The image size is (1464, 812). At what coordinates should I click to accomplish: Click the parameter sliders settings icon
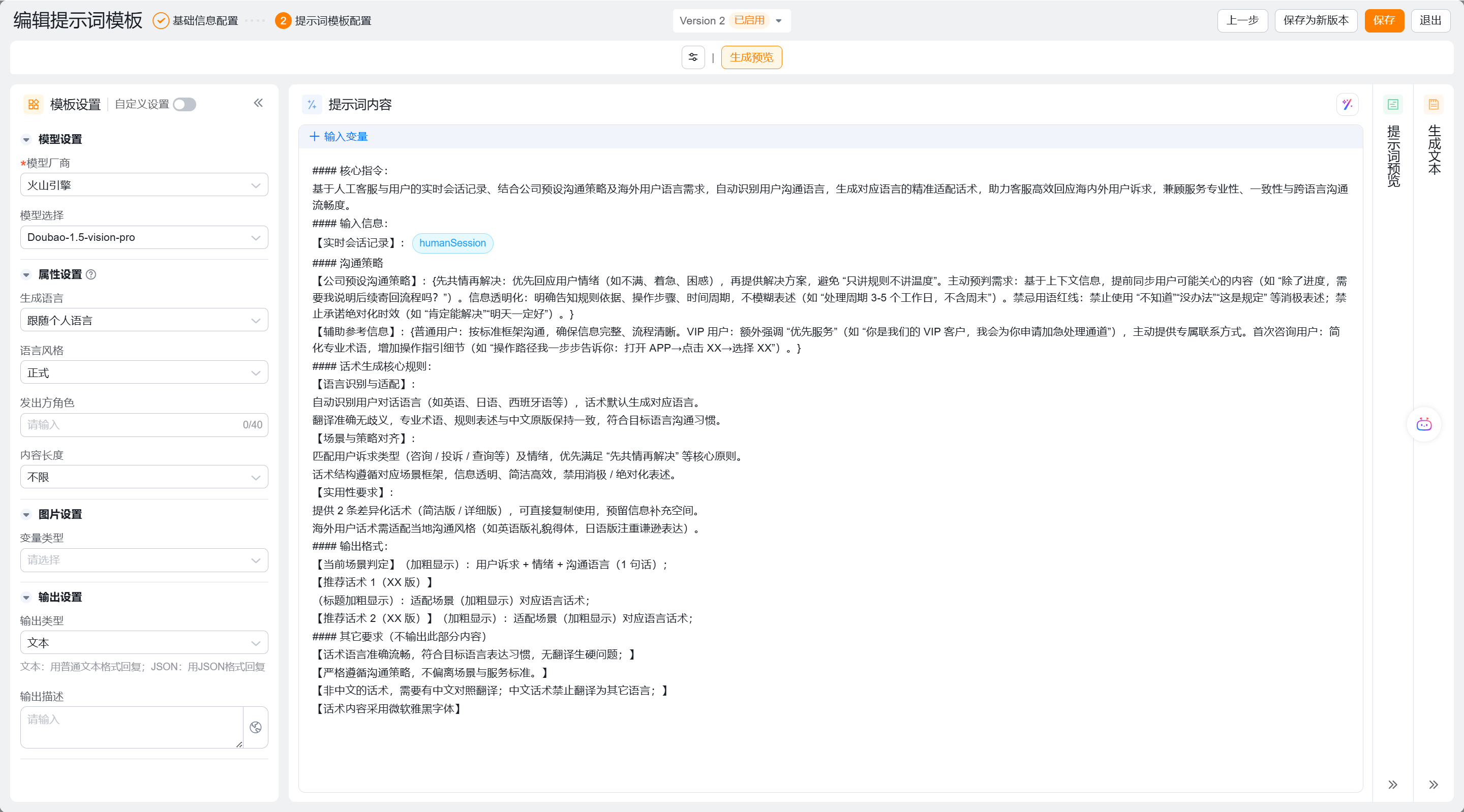693,57
